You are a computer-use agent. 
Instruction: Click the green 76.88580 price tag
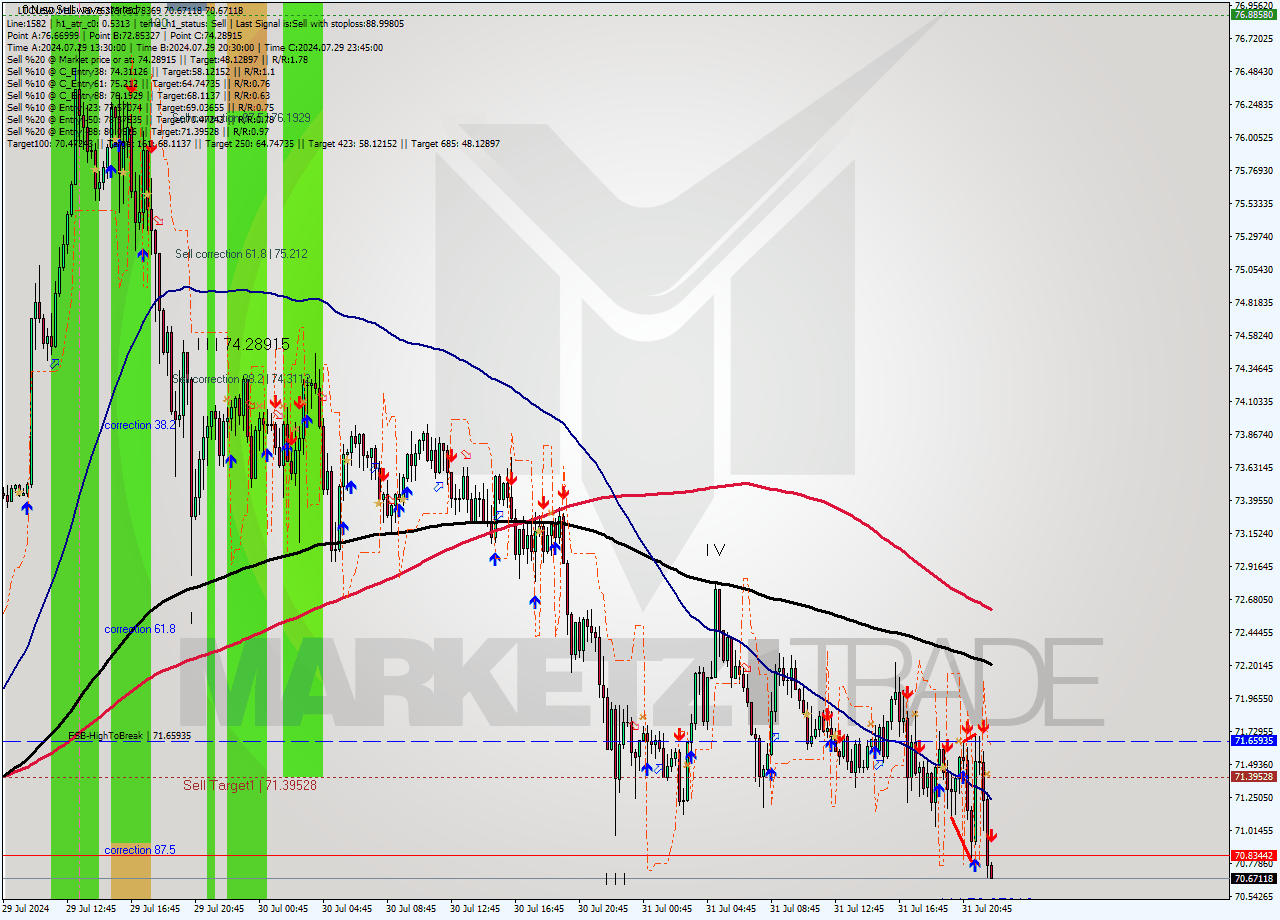(1254, 15)
